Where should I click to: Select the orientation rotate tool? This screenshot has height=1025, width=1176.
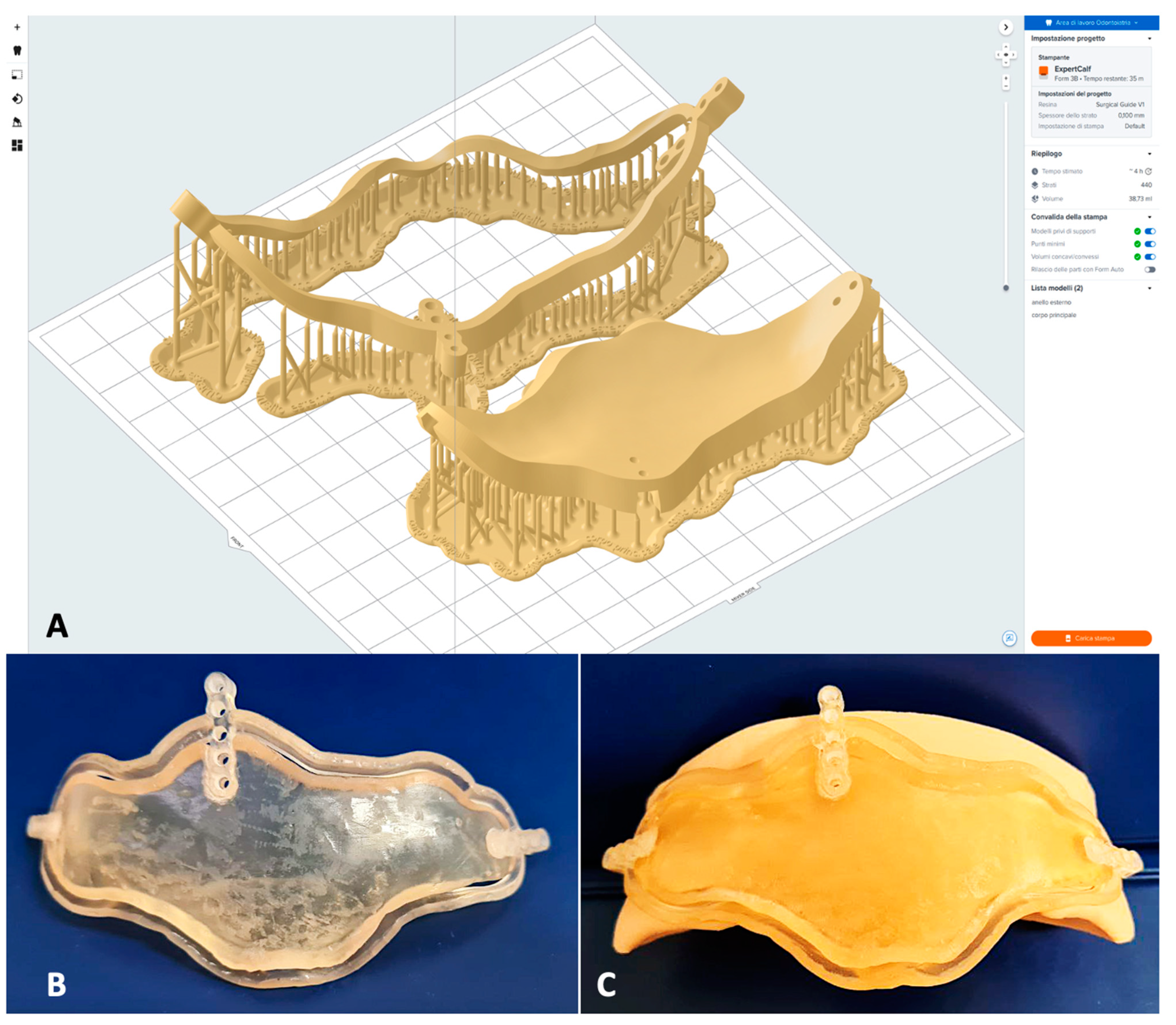point(17,99)
